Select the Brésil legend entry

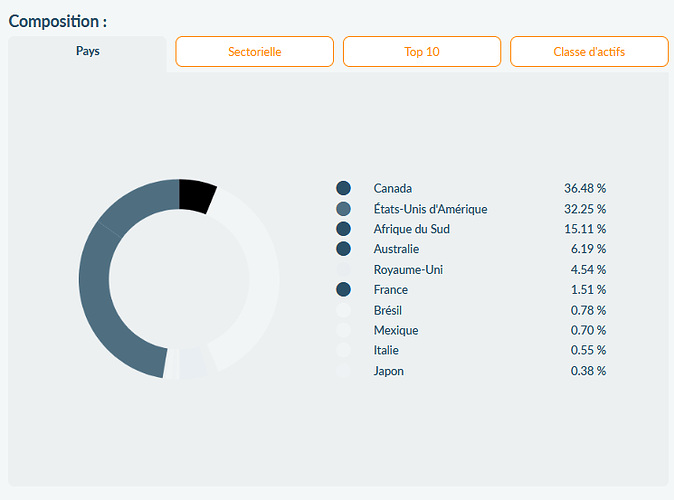(x=388, y=310)
